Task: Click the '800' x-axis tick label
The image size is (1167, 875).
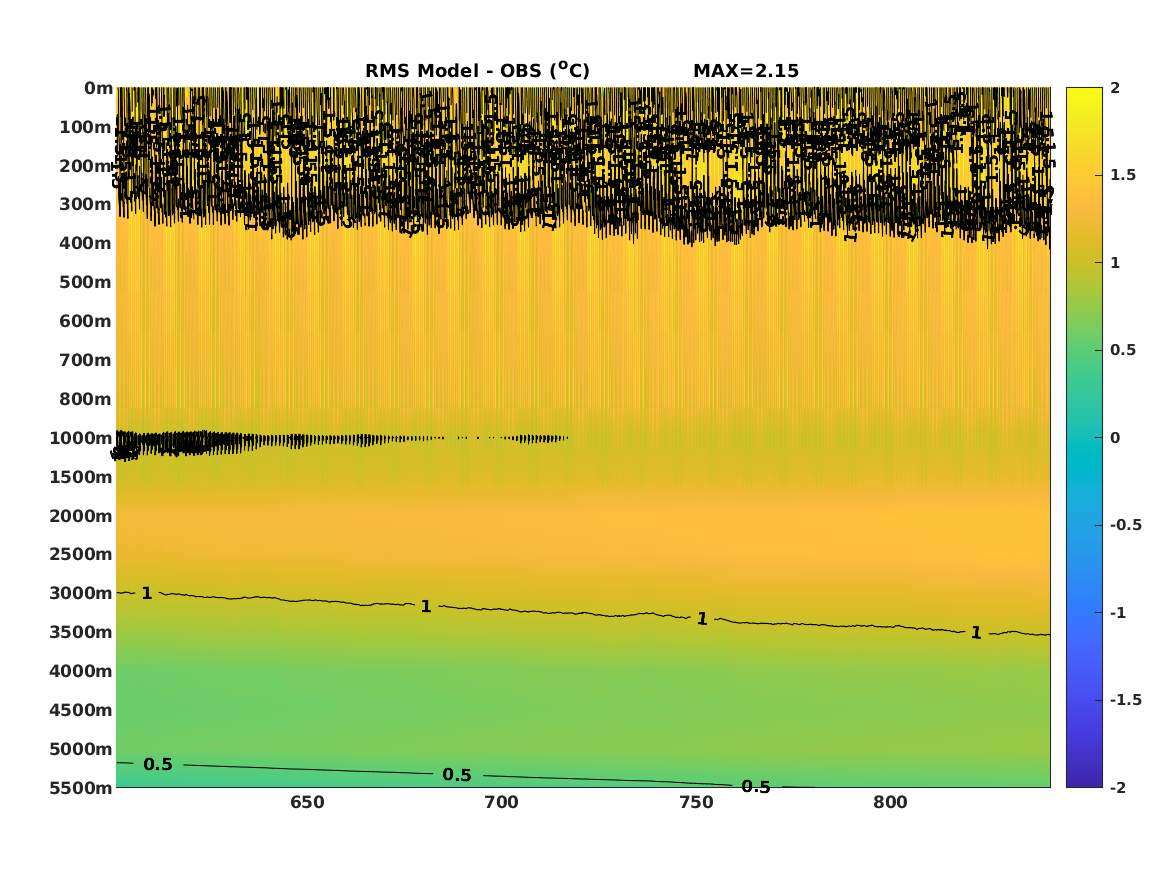Action: tap(891, 803)
